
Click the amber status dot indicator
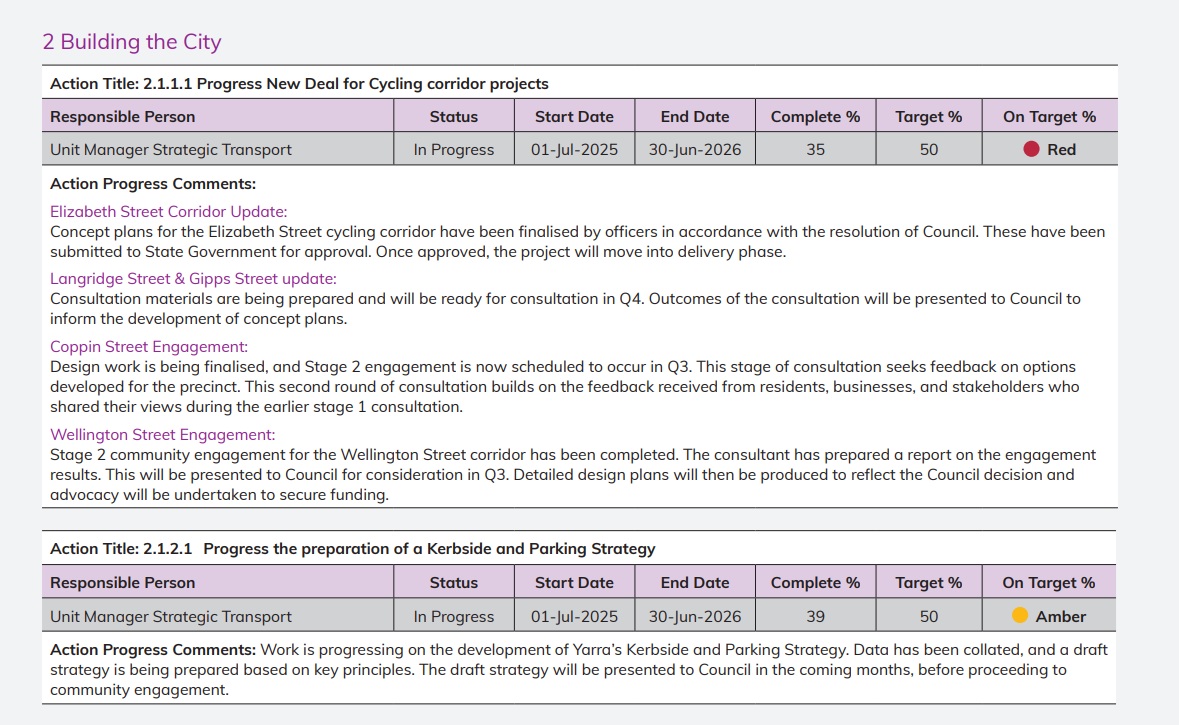[x=1020, y=616]
